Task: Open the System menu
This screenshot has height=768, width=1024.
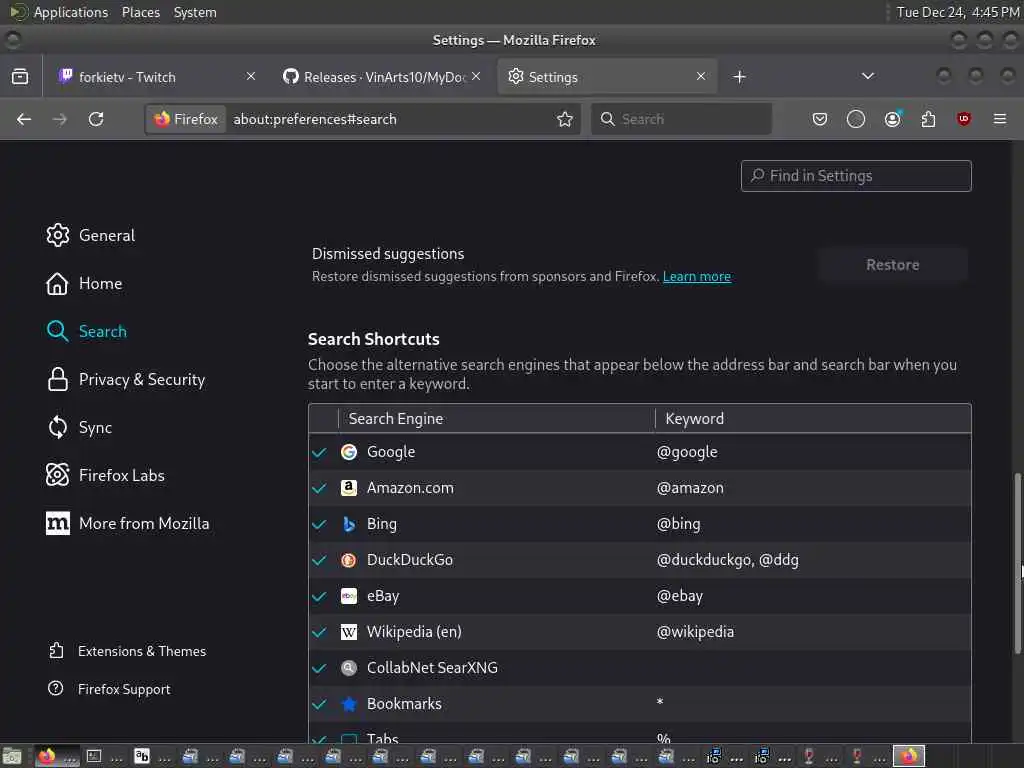Action: click(195, 12)
